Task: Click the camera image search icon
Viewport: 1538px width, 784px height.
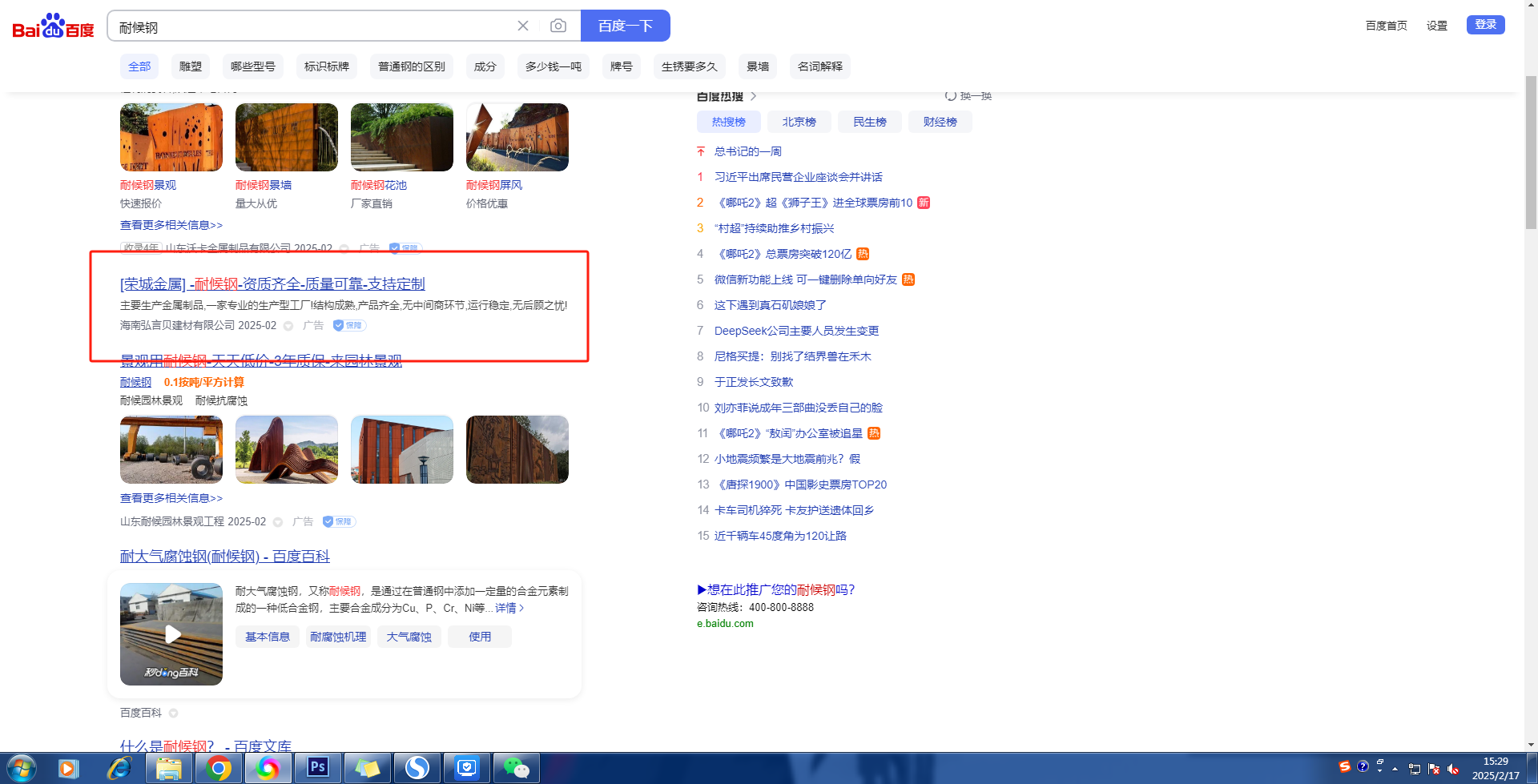Action: coord(558,26)
